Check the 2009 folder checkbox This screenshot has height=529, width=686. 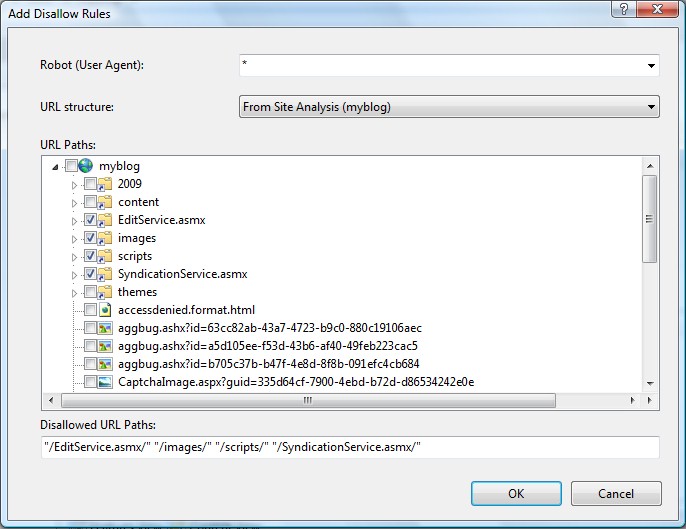point(90,184)
